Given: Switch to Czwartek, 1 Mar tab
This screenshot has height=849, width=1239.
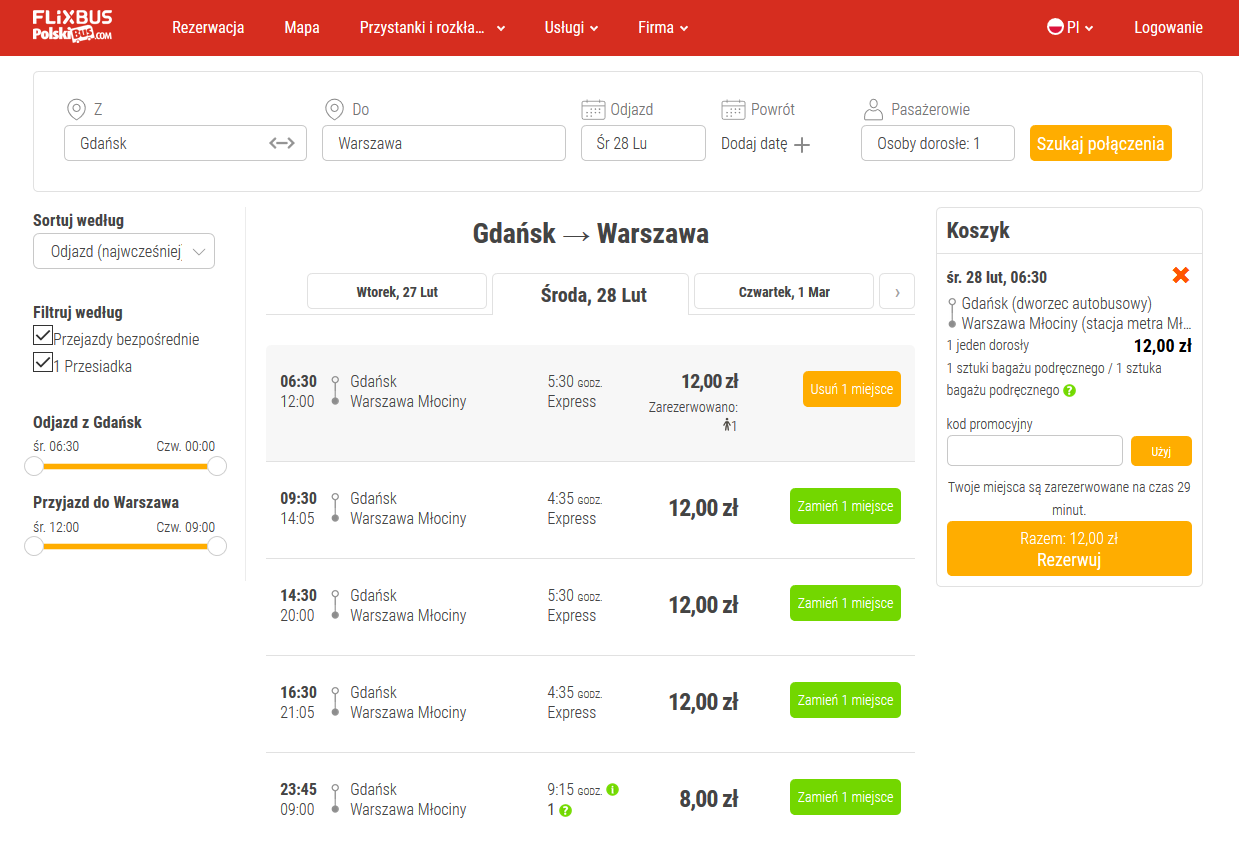Looking at the screenshot, I should pos(784,292).
